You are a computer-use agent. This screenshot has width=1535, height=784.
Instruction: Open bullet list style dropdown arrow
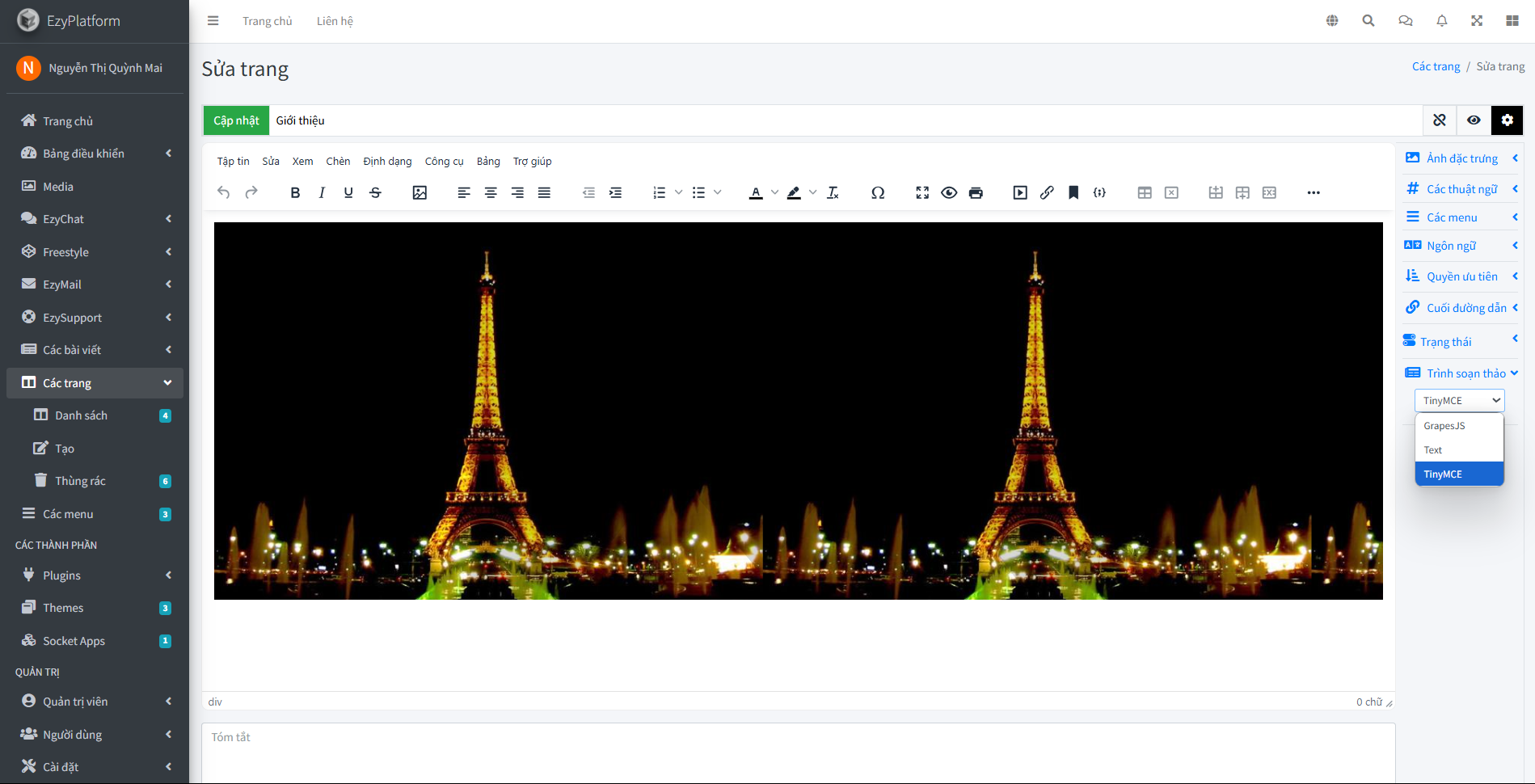717,192
